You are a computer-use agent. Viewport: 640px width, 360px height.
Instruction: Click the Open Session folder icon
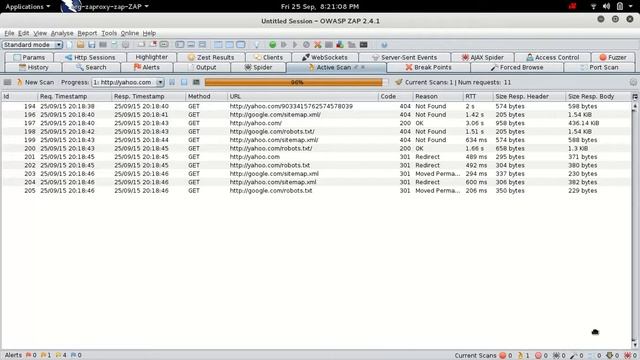(80, 44)
